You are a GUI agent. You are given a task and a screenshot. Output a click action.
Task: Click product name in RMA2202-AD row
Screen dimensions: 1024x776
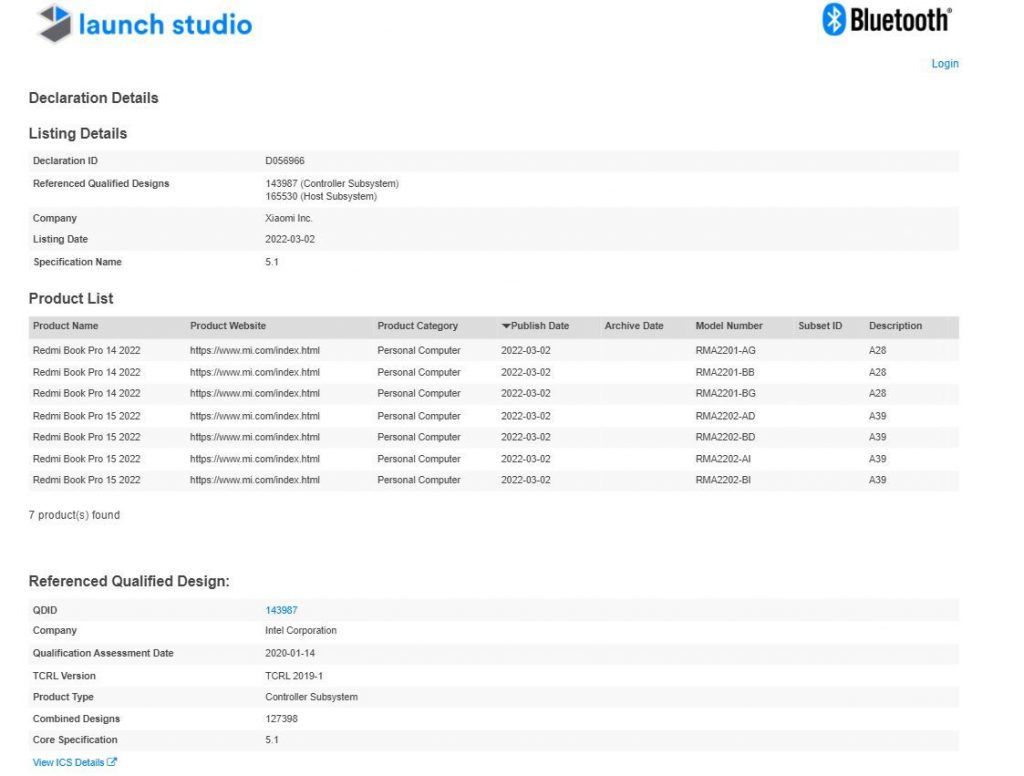86,416
